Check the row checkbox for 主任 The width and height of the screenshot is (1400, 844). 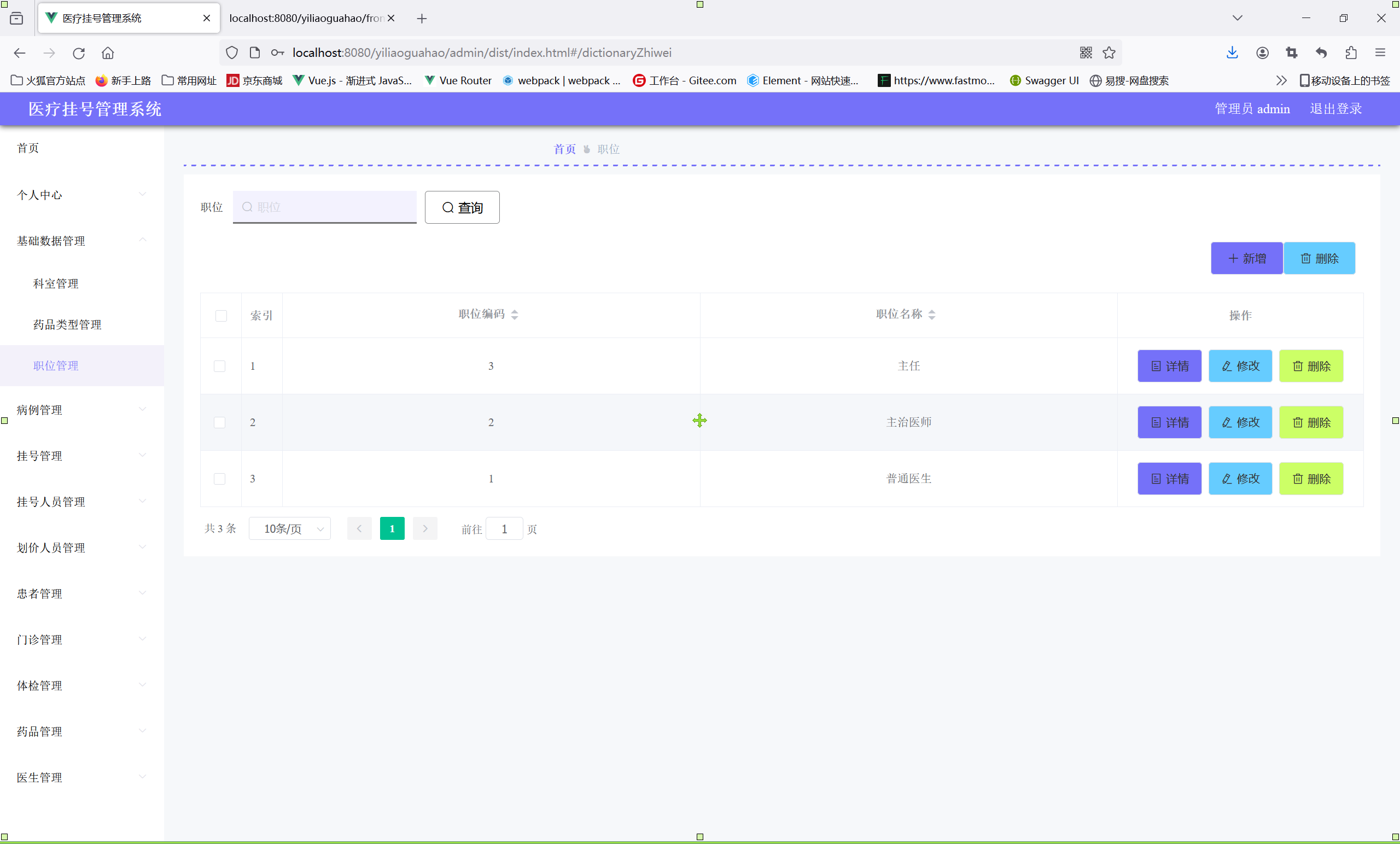pos(219,366)
